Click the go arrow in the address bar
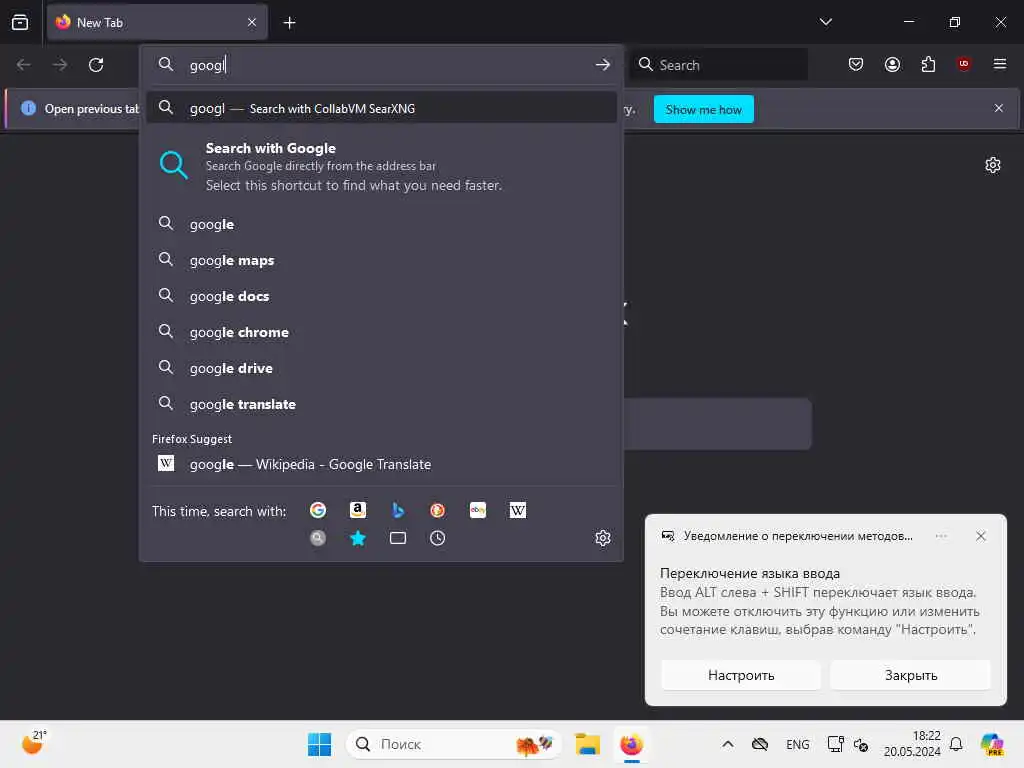The image size is (1024, 768). (x=603, y=65)
